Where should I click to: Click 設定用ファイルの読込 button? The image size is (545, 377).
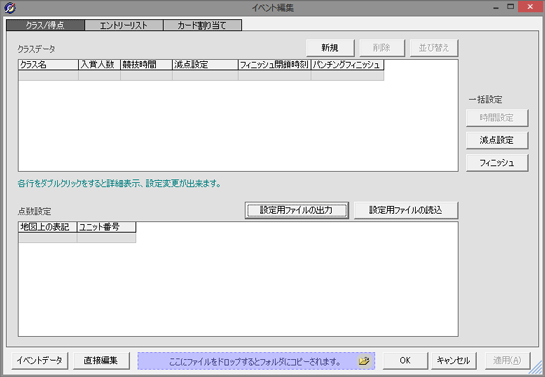coord(406,210)
